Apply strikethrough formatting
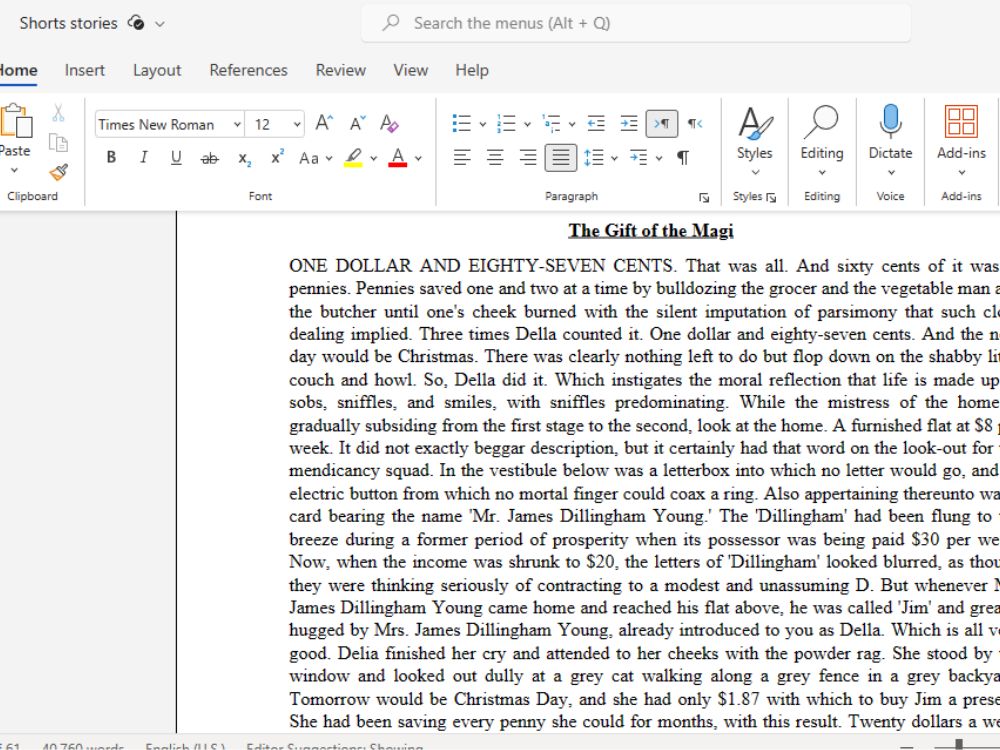 tap(209, 158)
